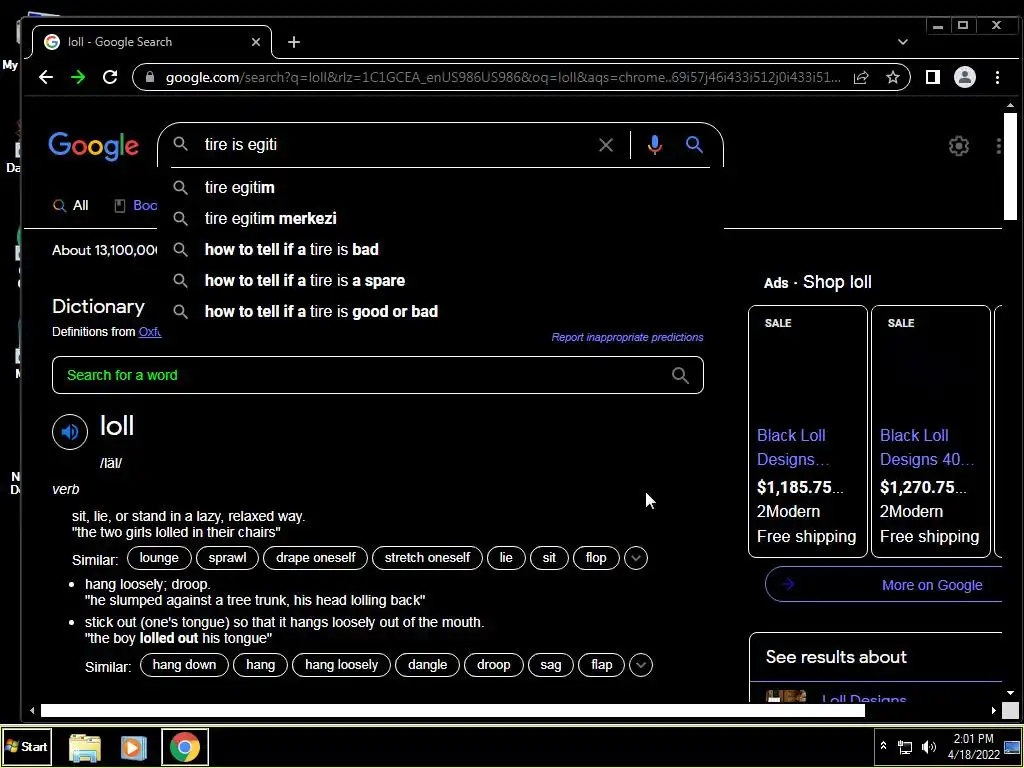
Task: Select the 'stretch oneself' synonym chip
Action: (427, 558)
